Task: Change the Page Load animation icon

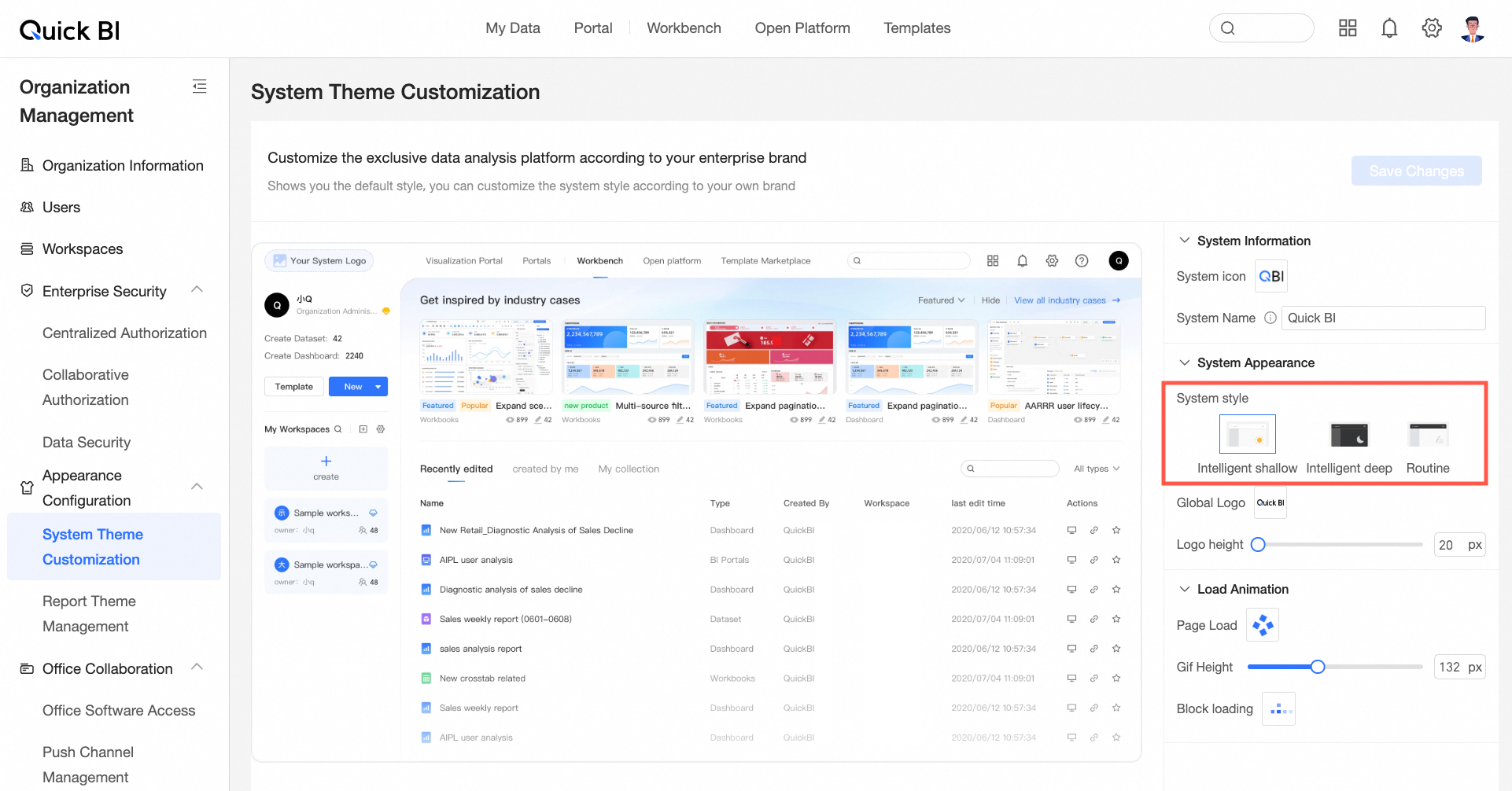Action: (x=1262, y=625)
